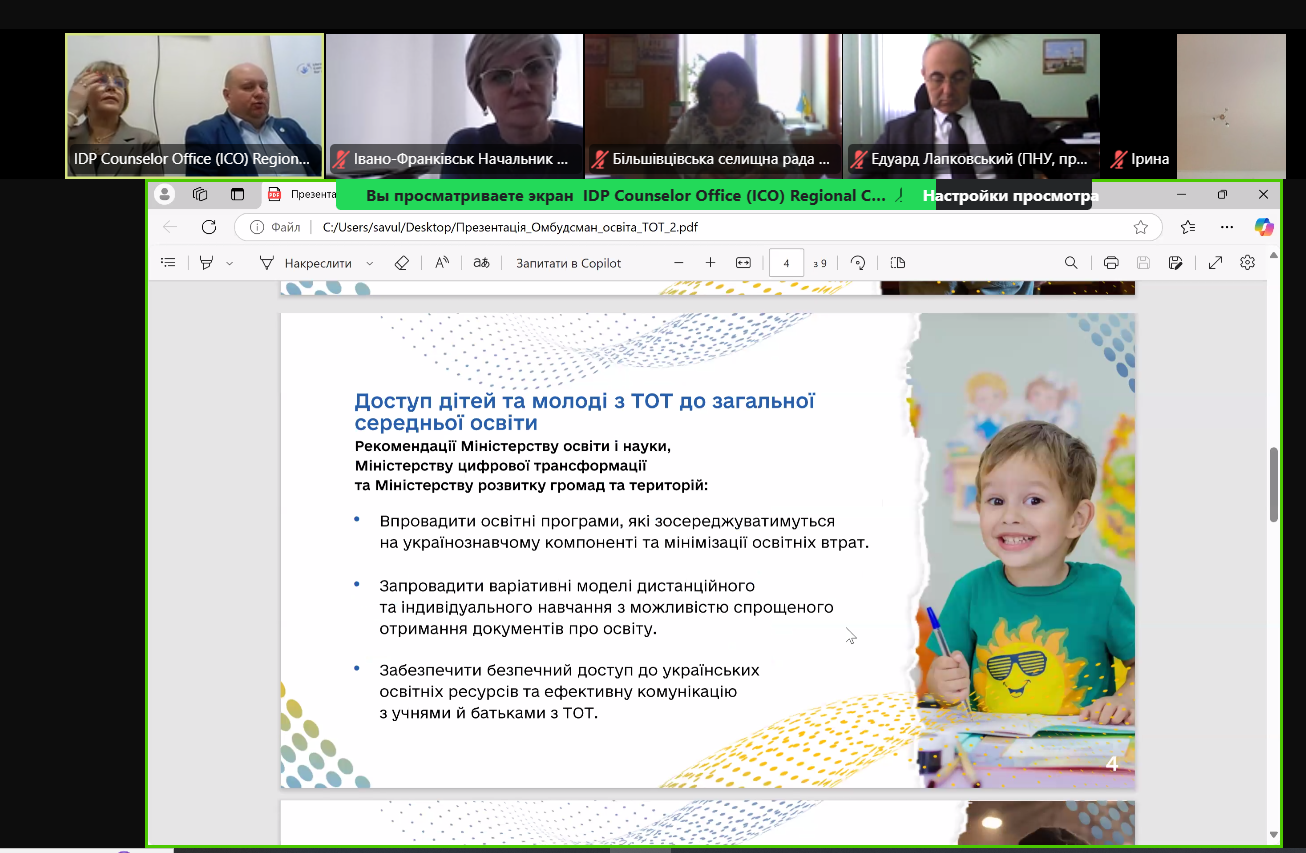Click muted mic icon next to Ірина
The height and width of the screenshot is (853, 1306).
pyautogui.click(x=1118, y=159)
